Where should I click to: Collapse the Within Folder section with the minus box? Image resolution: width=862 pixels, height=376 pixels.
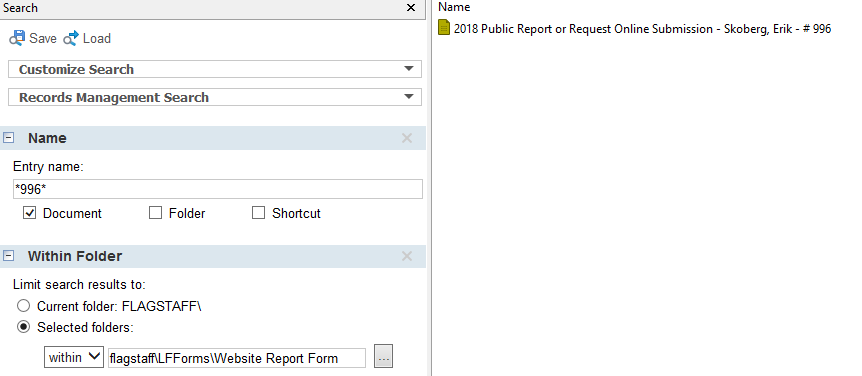pyautogui.click(x=8, y=256)
